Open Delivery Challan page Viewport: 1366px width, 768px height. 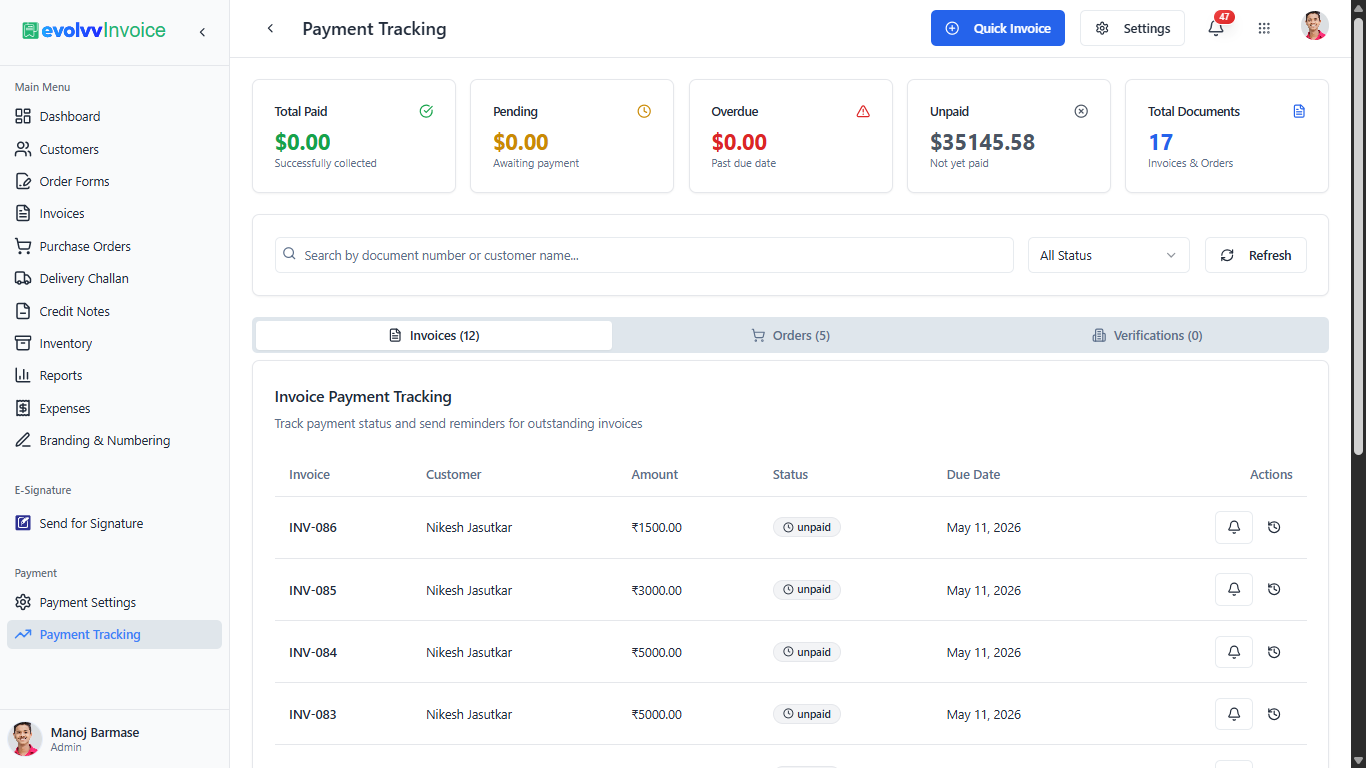coord(115,278)
